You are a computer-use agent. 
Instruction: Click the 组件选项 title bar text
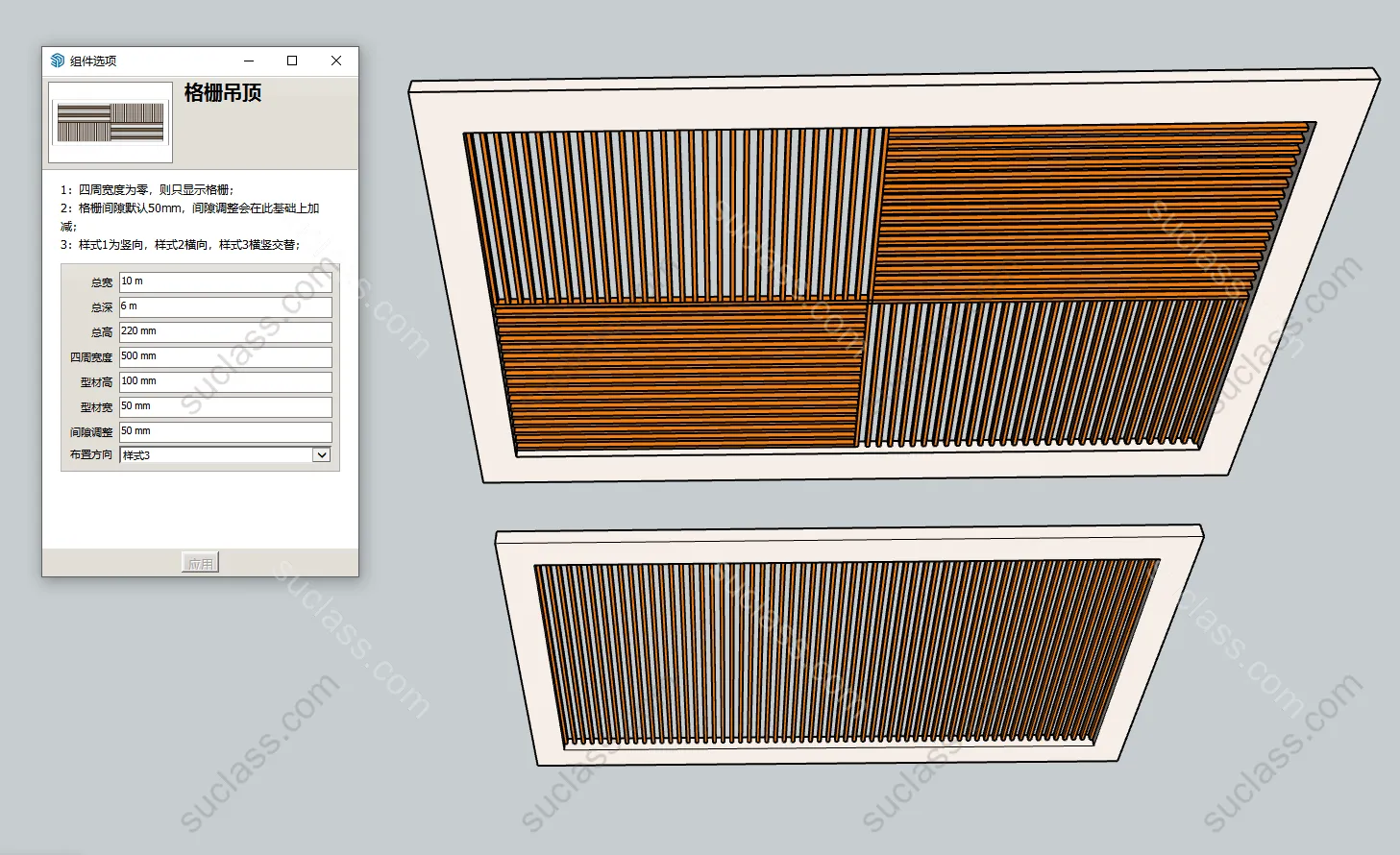coord(93,61)
